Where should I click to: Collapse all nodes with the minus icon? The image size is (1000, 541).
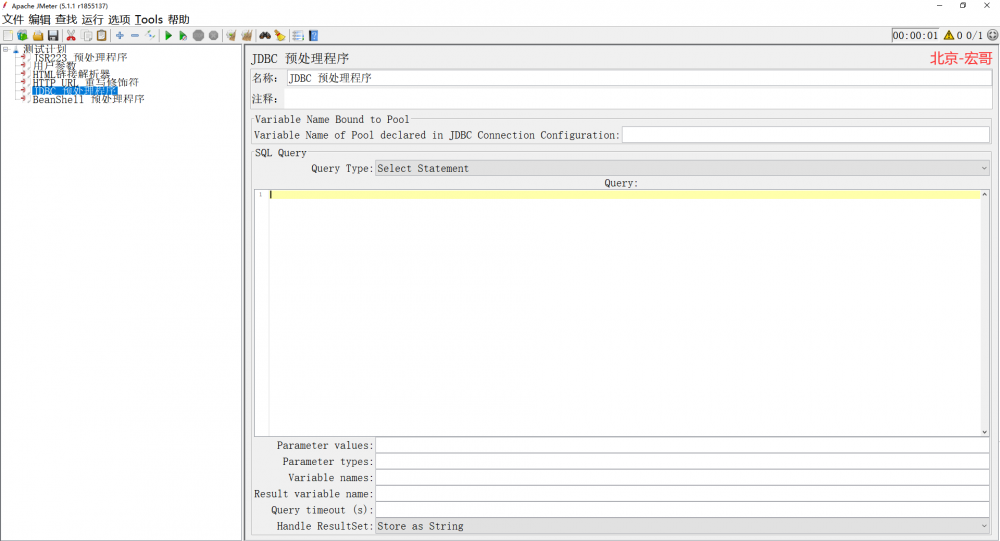pyautogui.click(x=135, y=36)
